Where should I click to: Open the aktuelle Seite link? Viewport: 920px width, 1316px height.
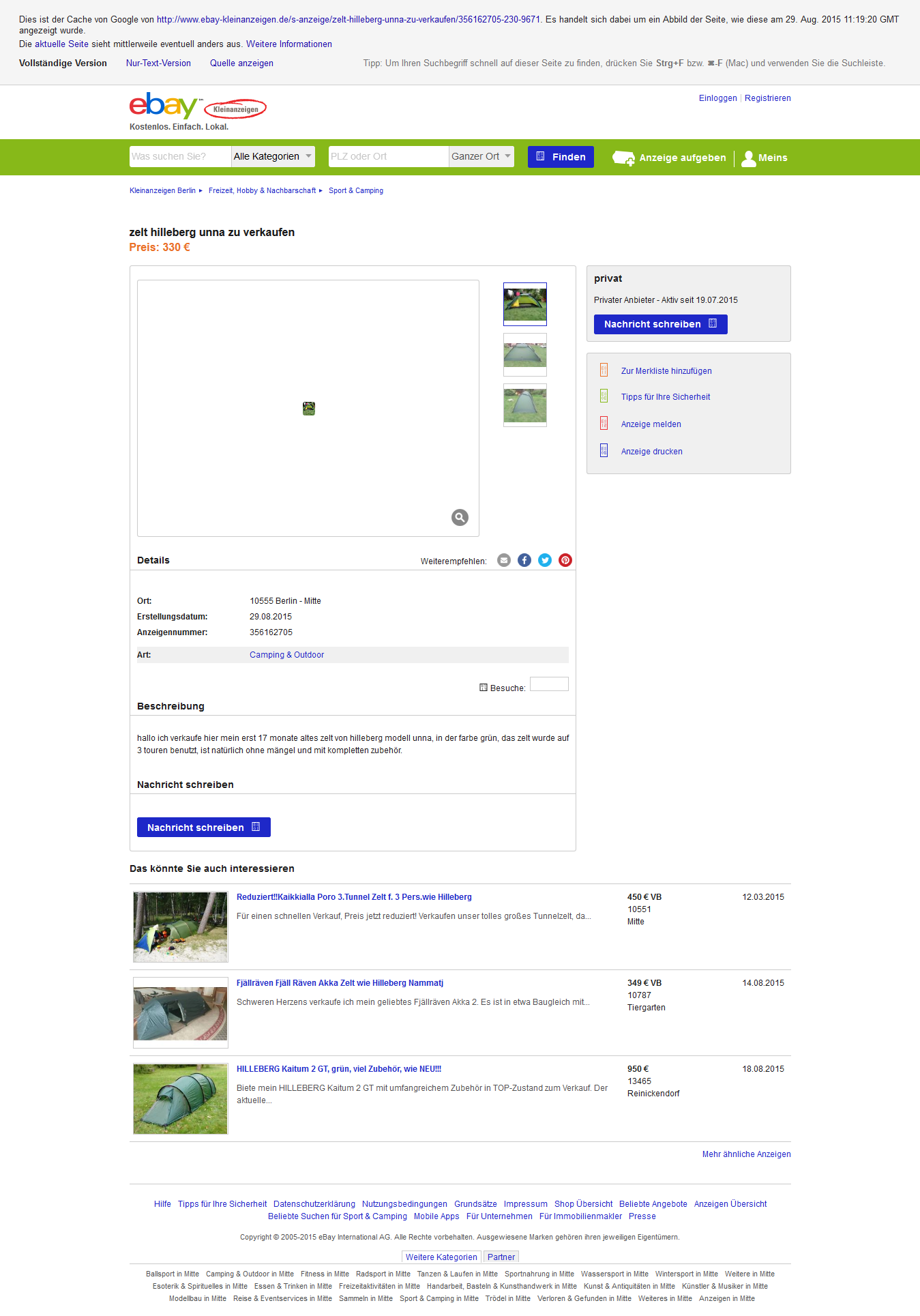(61, 44)
